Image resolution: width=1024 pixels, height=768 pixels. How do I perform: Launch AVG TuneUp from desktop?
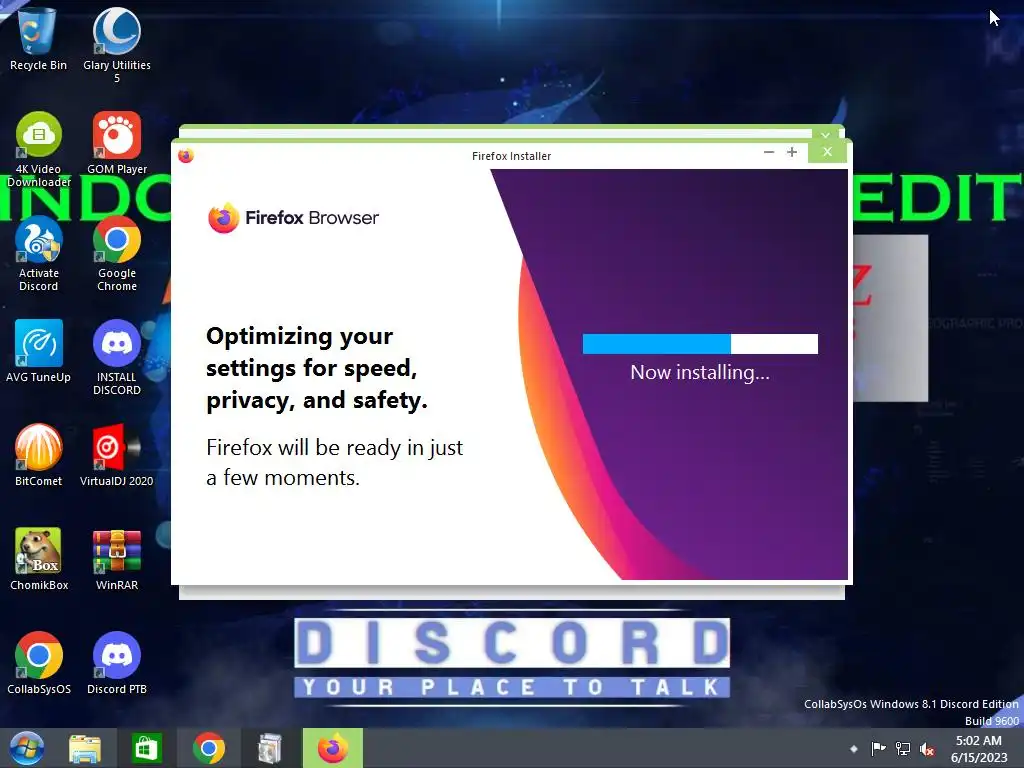pos(39,351)
